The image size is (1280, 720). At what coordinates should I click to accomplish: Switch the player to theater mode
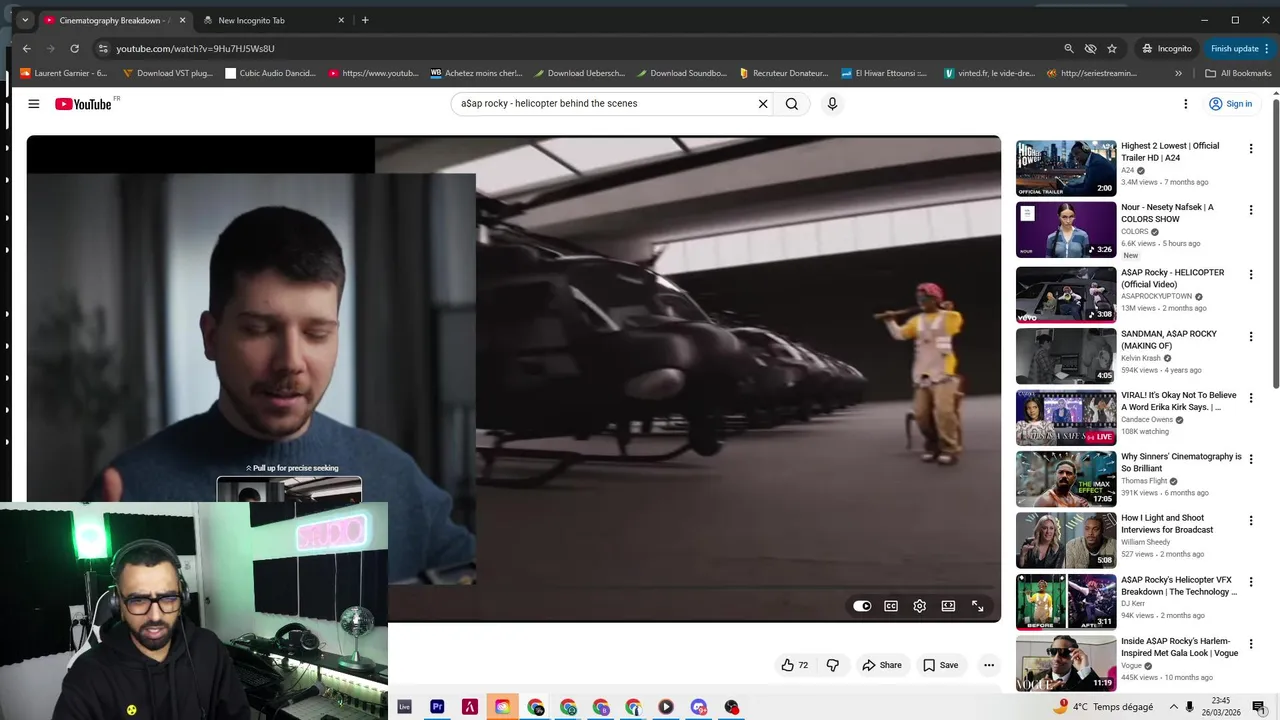948,606
